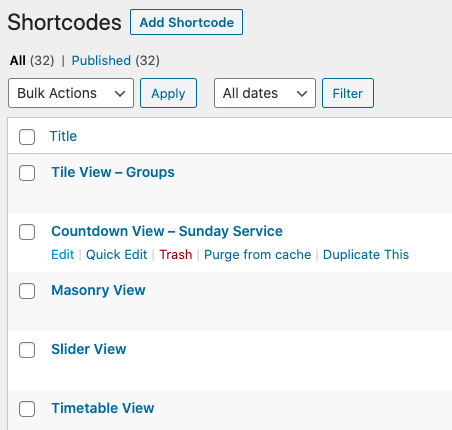Purge Countdown View from cache
Viewport: 452px width, 430px height.
coord(257,255)
